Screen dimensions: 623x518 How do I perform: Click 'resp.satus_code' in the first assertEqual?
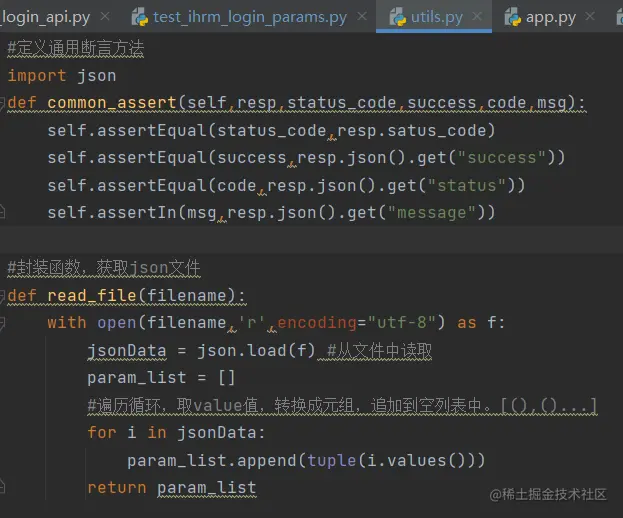pyautogui.click(x=411, y=131)
